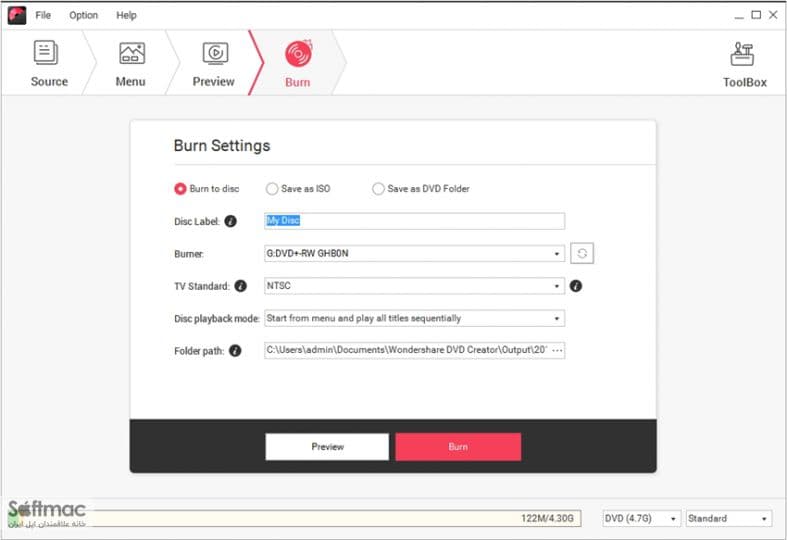Image resolution: width=787 pixels, height=540 pixels.
Task: Open the Help menu
Action: click(x=126, y=15)
